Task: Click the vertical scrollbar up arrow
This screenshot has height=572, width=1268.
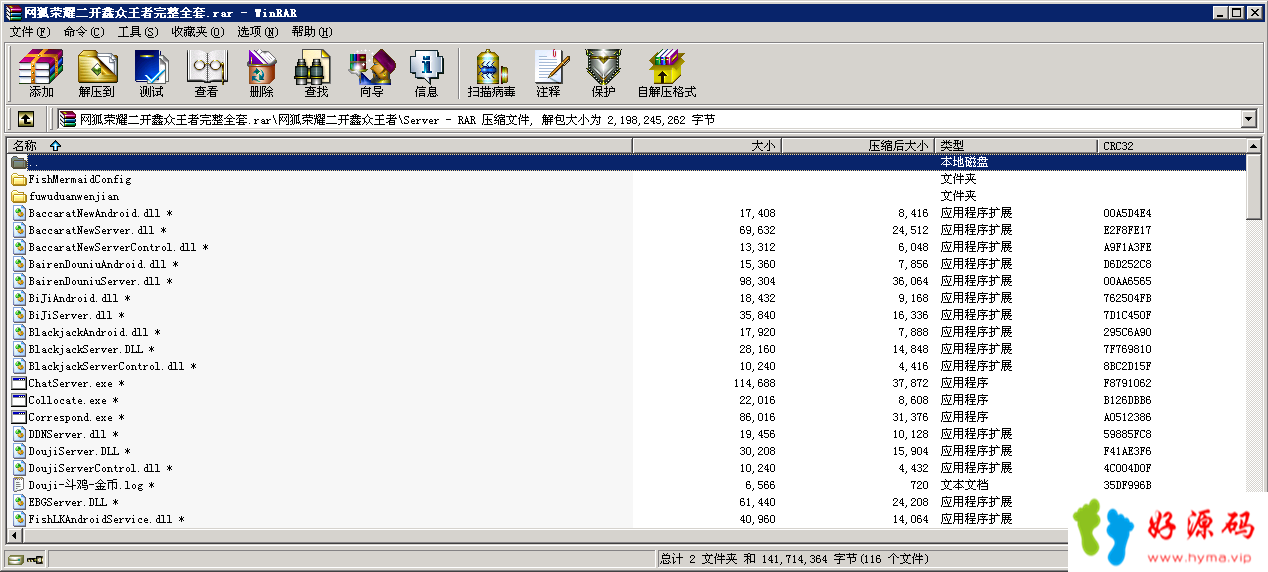Action: click(x=1255, y=146)
